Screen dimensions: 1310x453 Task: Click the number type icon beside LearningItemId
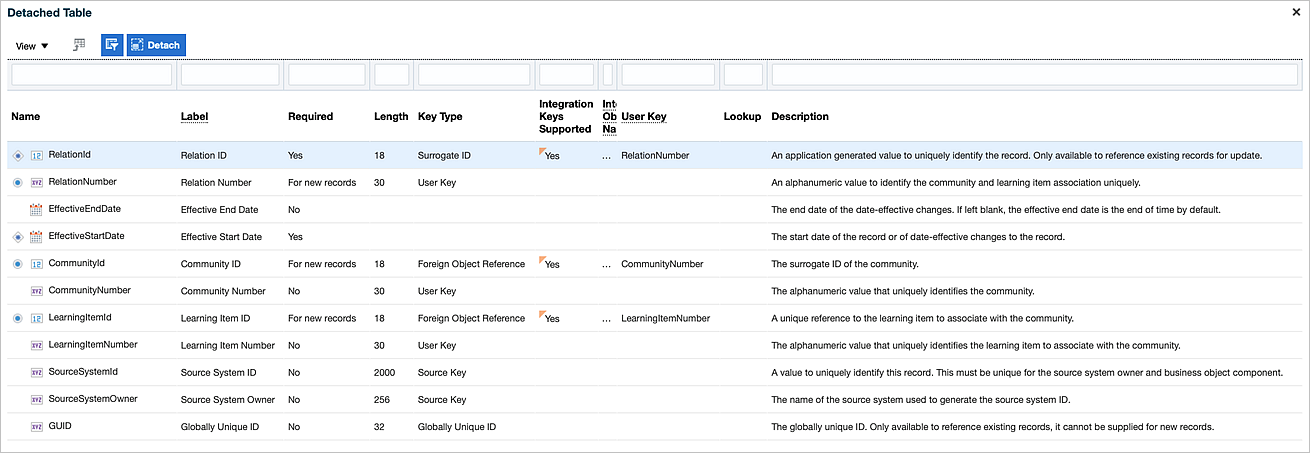click(37, 318)
